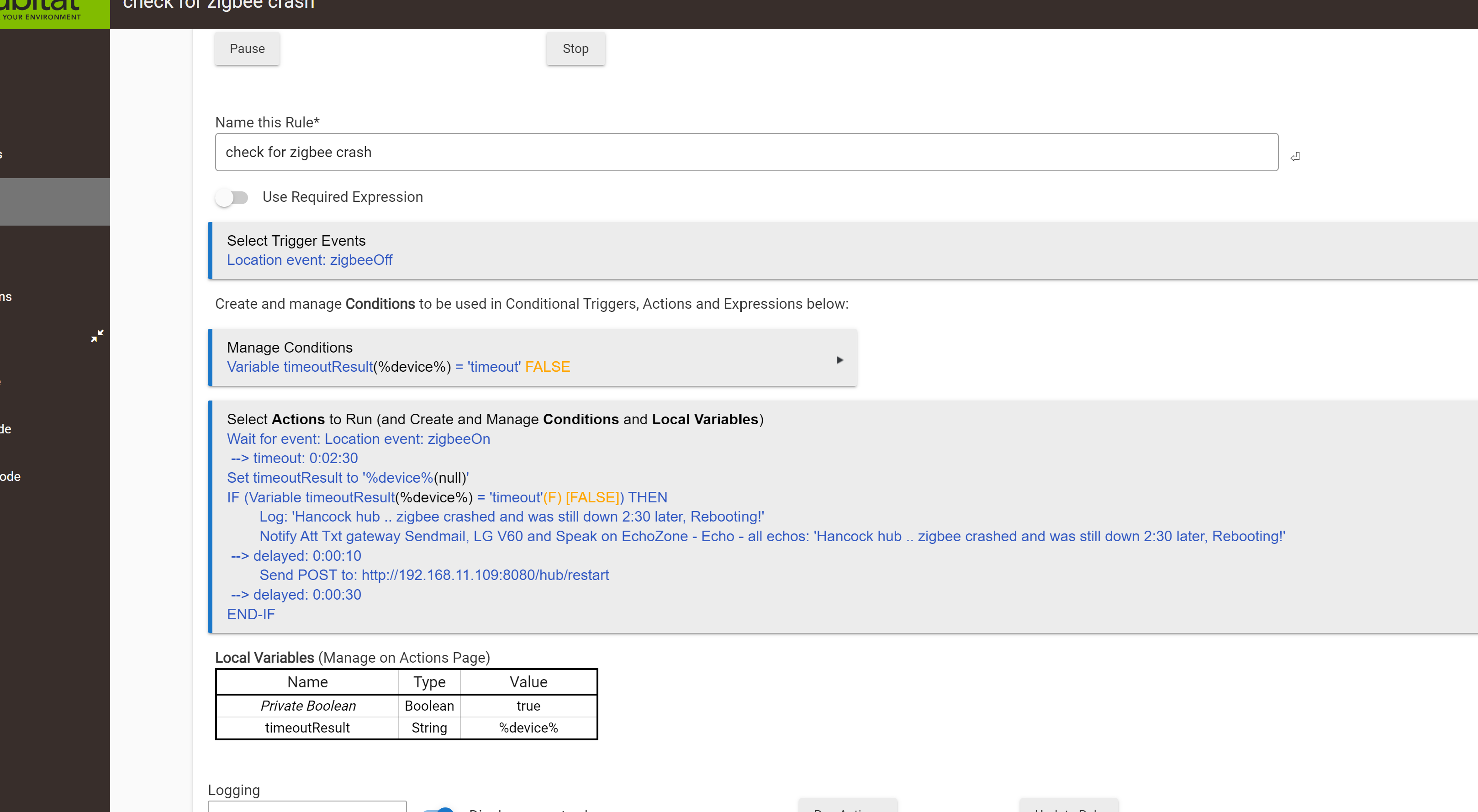1478x812 pixels.
Task: Select highlighted sidebar menu item
Action: [54, 201]
